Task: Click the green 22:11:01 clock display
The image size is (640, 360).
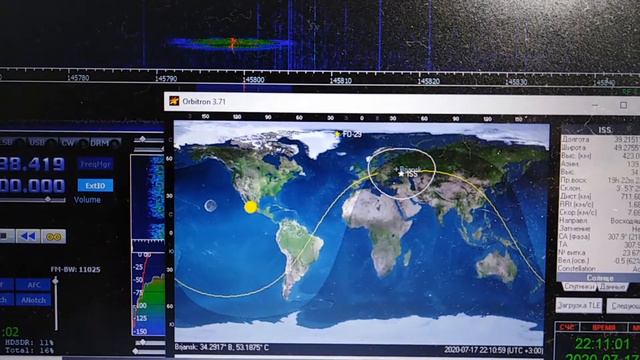Action: tap(602, 344)
